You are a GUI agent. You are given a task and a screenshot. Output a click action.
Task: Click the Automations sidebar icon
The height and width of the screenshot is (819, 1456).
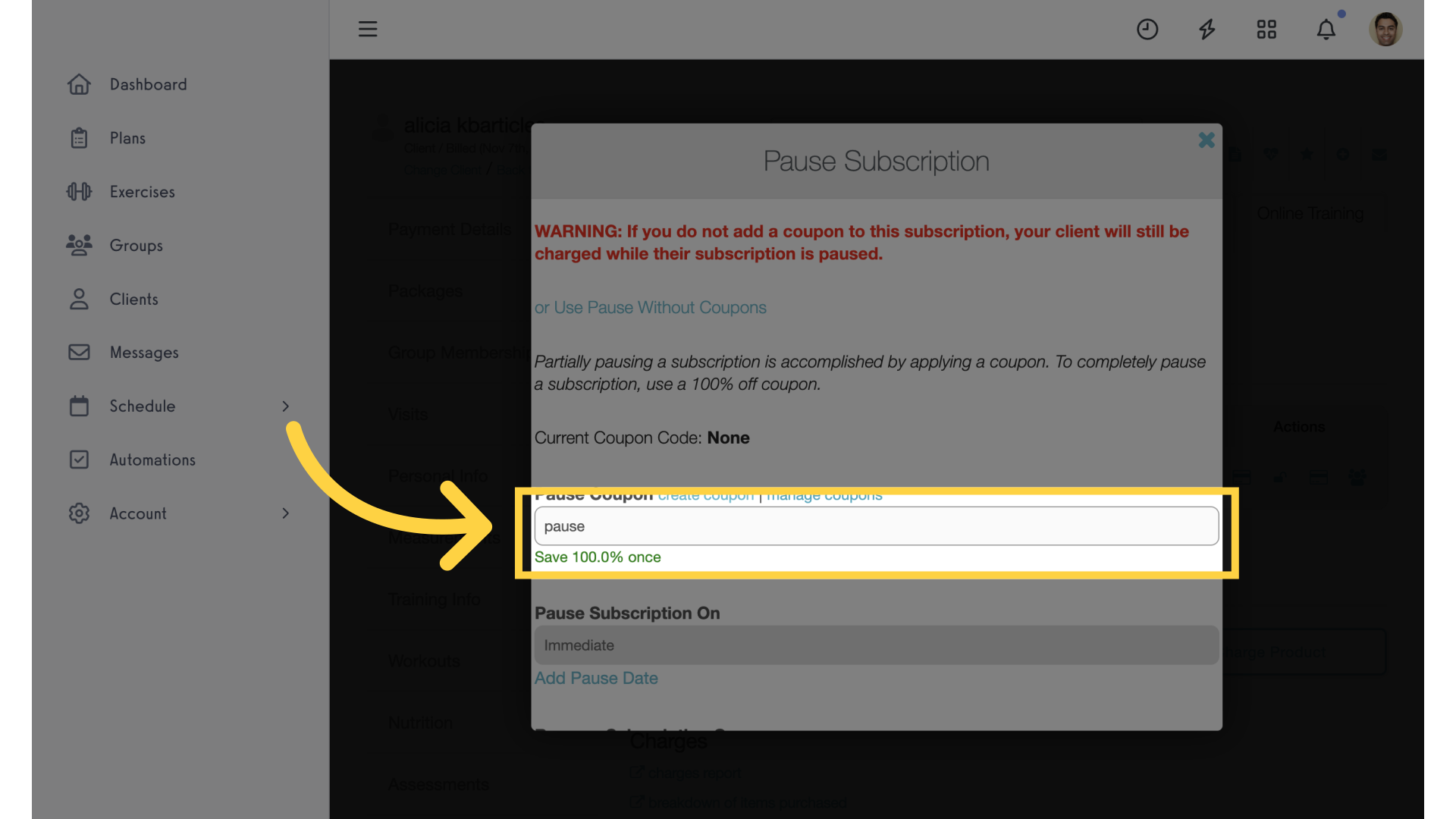pyautogui.click(x=78, y=460)
